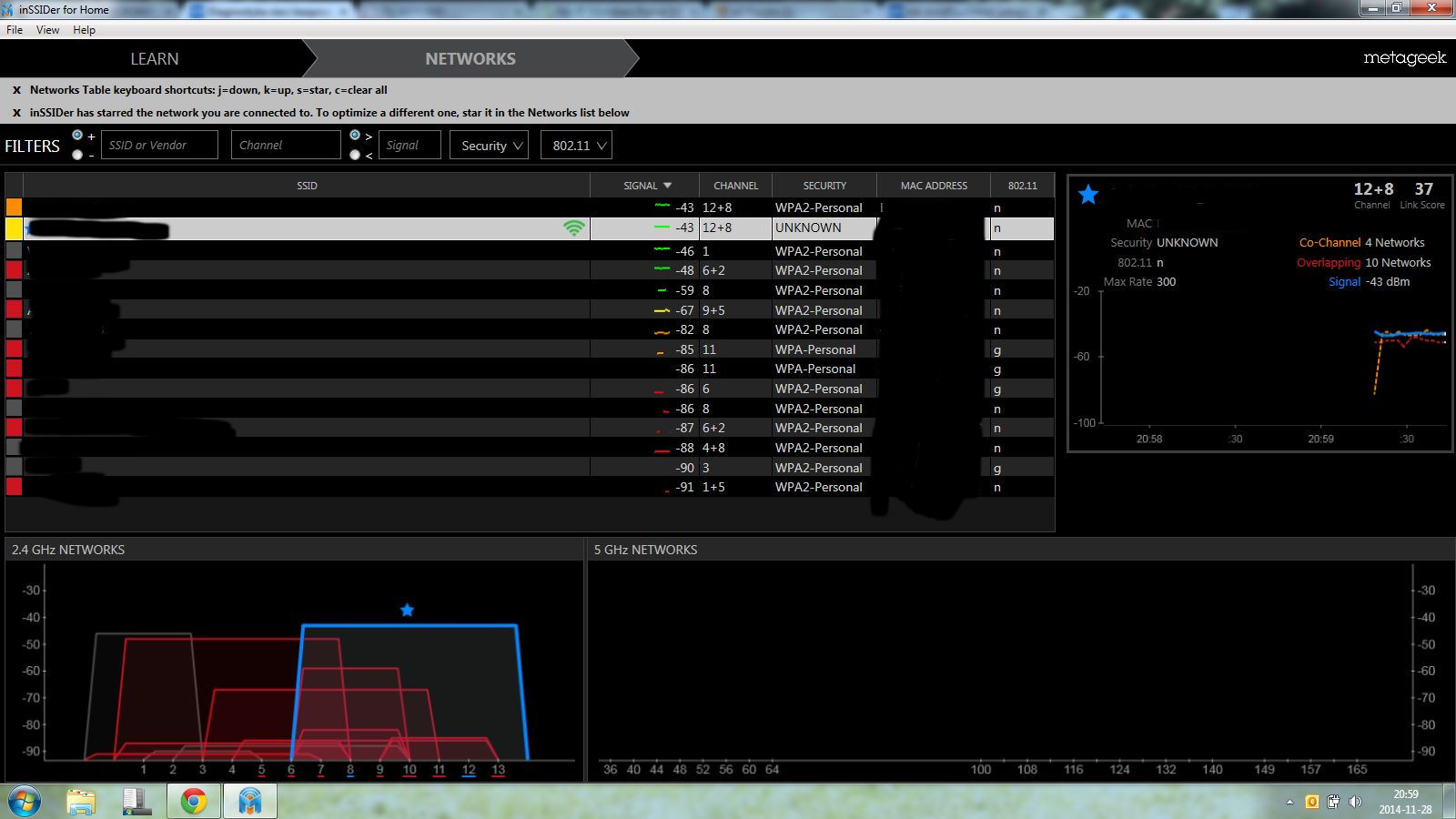Select the minus (exclude) filter radio button
The image size is (1456, 819).
[x=77, y=155]
